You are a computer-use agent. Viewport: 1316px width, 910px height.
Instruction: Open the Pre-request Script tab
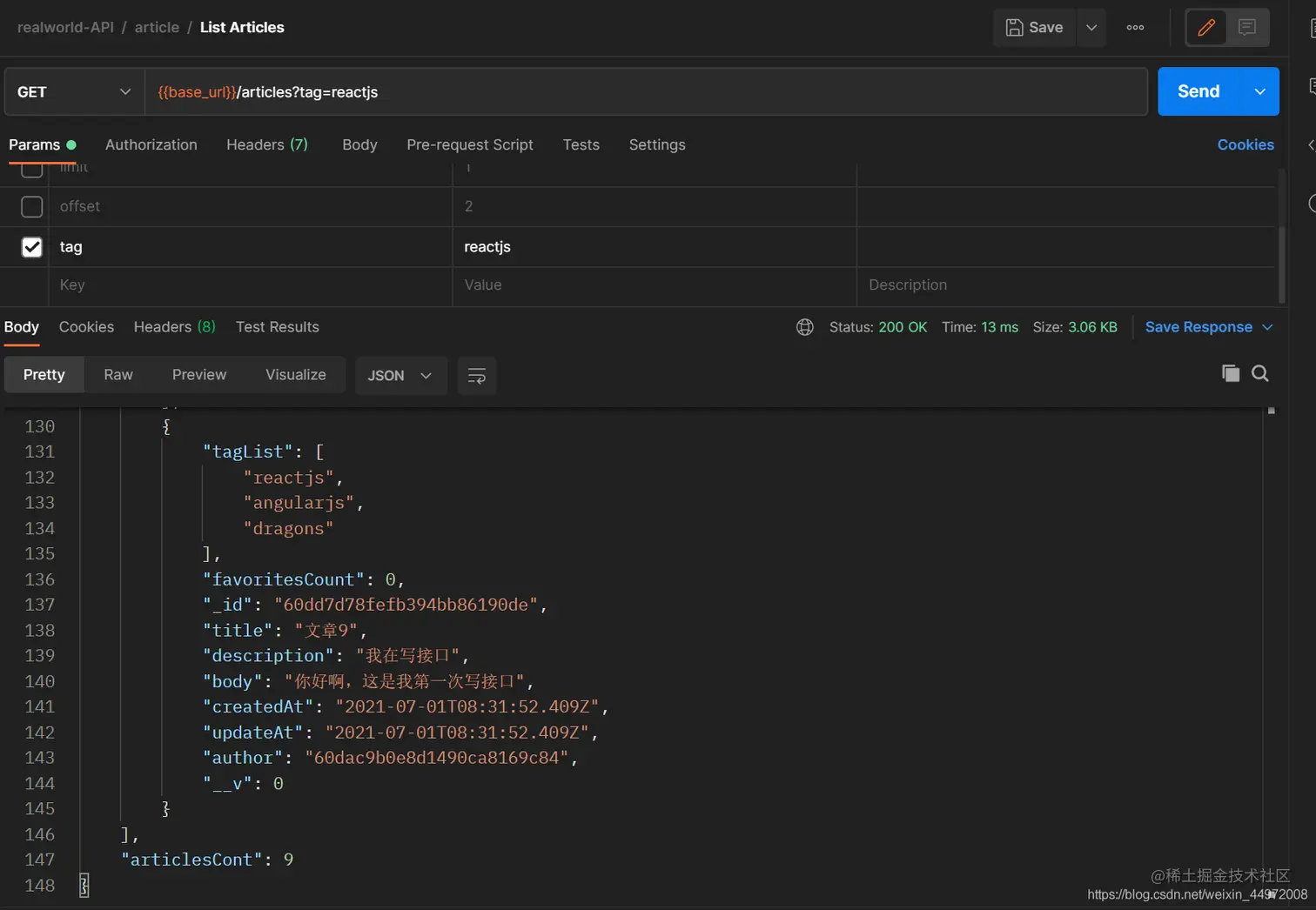click(x=470, y=144)
